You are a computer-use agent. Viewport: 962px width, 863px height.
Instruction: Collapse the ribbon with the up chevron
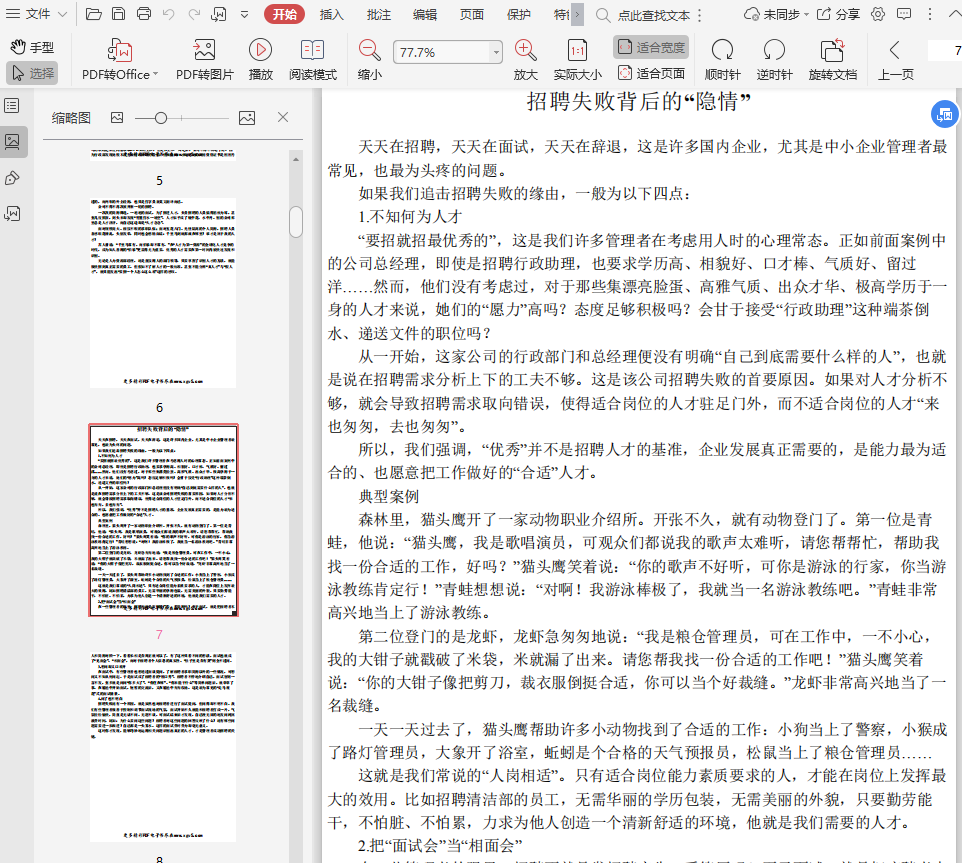click(954, 14)
